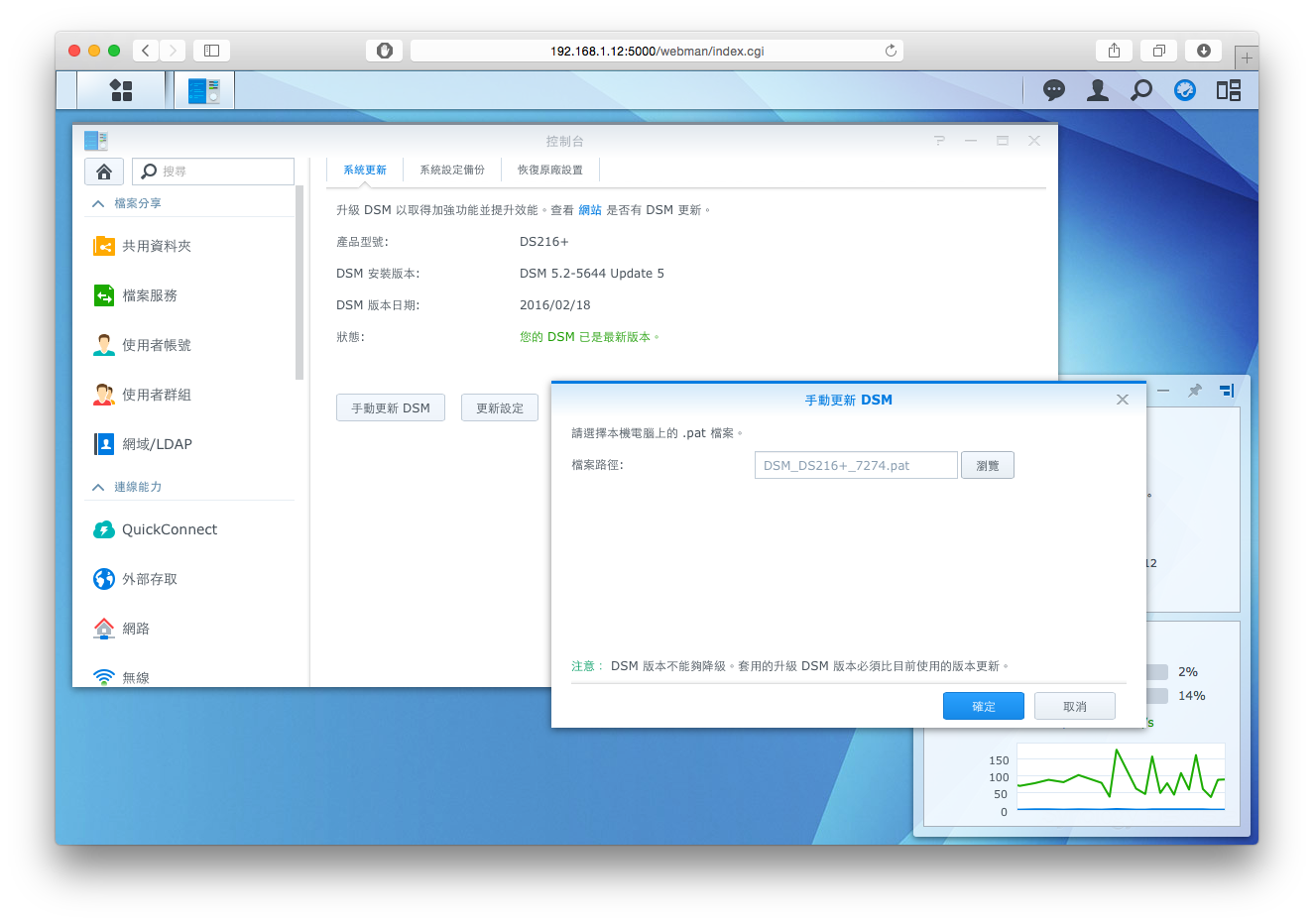
Task: Reload the page in Safari
Action: click(891, 51)
